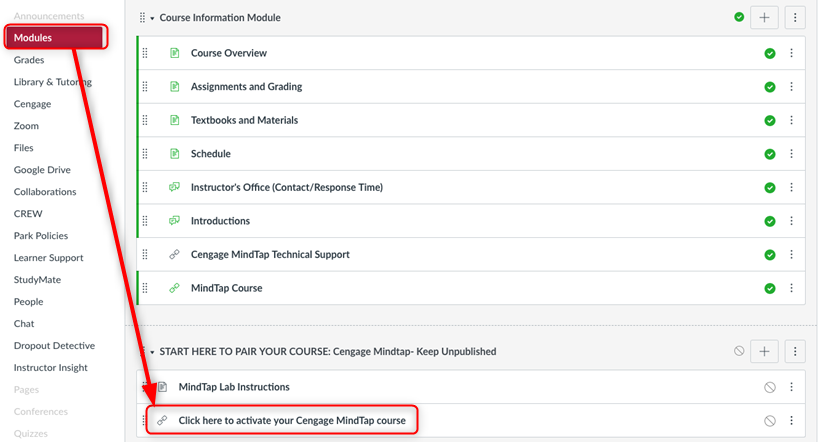This screenshot has height=442, width=826.
Task: Unpublish Textbooks and Materials page
Action: pos(770,121)
